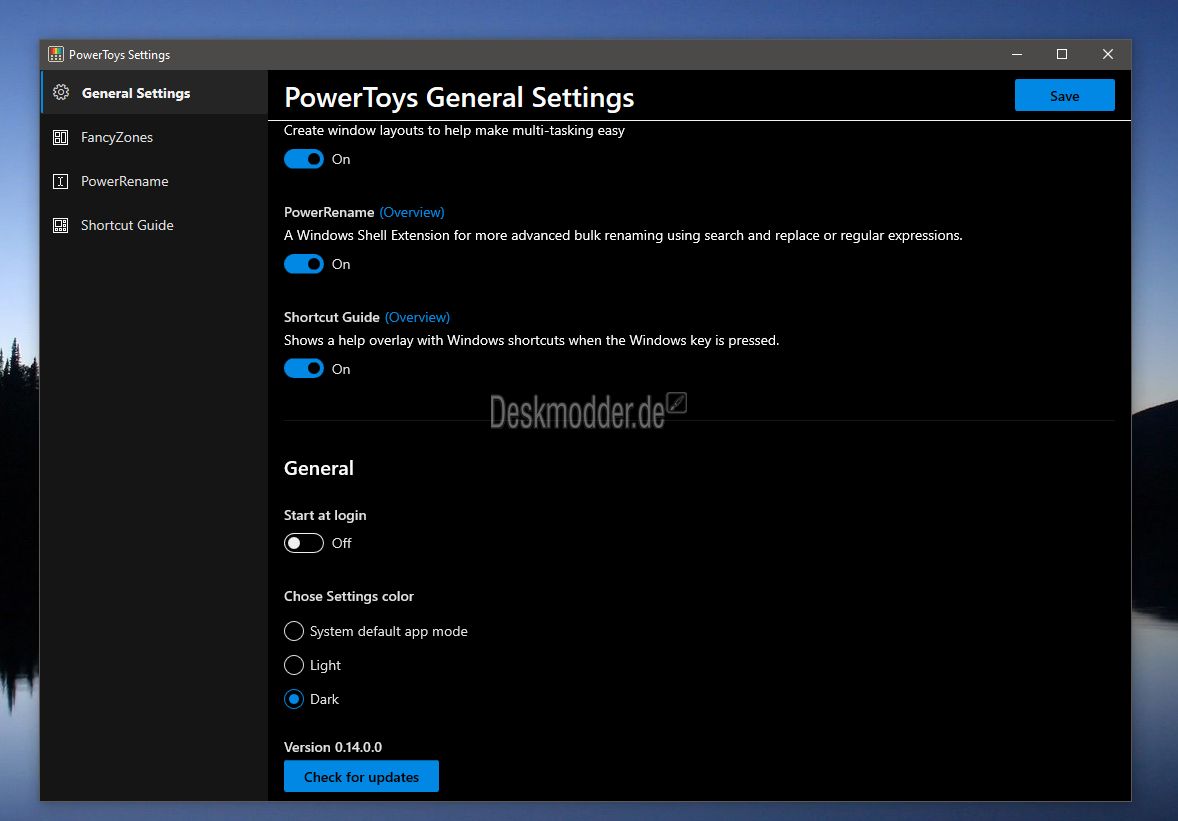The width and height of the screenshot is (1178, 821).
Task: Close the PowerToys Settings window
Action: coord(1108,54)
